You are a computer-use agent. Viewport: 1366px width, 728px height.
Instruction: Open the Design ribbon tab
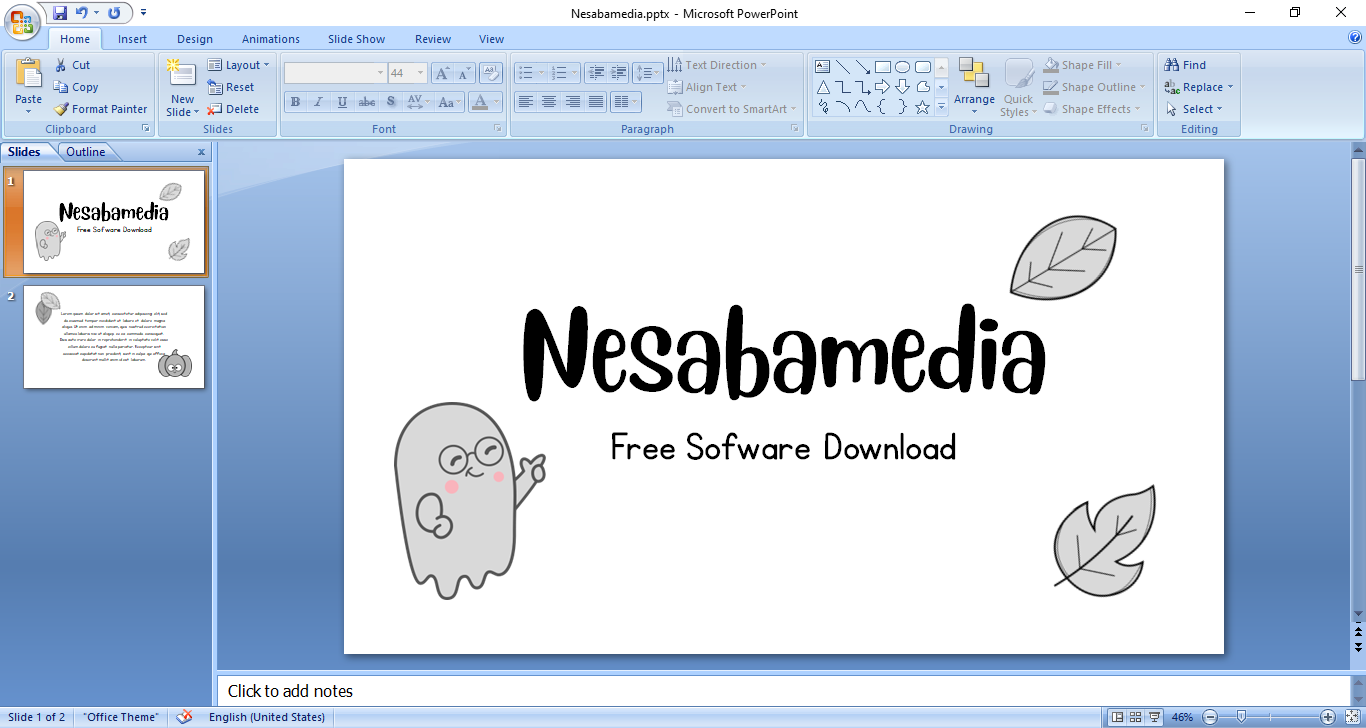[194, 39]
